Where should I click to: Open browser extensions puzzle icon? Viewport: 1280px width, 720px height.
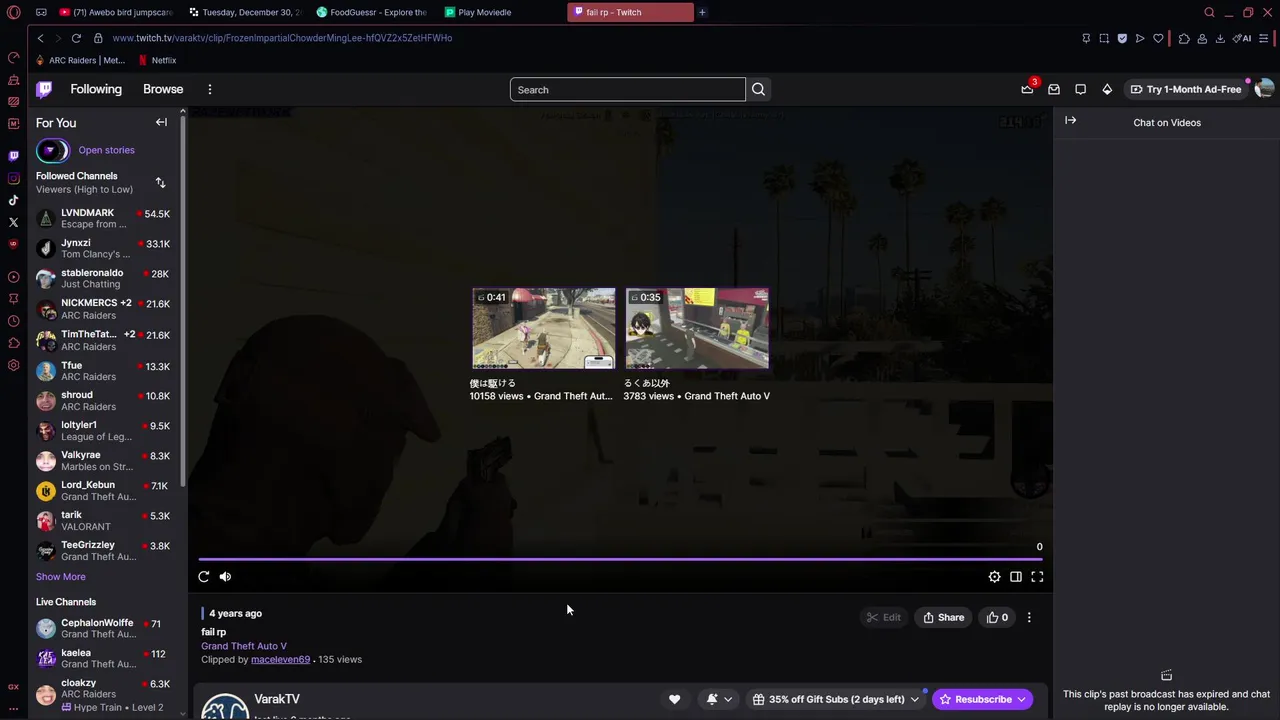pyautogui.click(x=1184, y=38)
